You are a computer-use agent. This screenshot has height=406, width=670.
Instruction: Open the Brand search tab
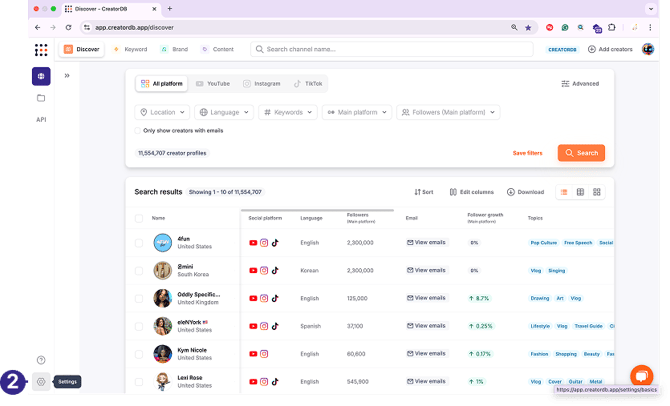coord(174,50)
